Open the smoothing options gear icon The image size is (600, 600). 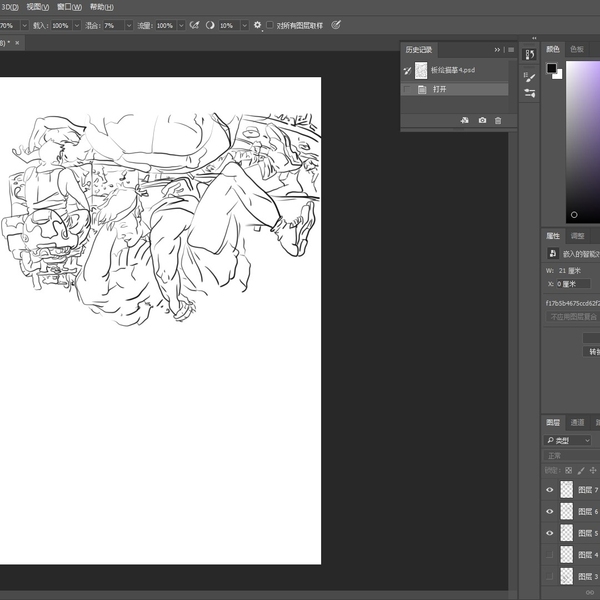click(x=258, y=25)
